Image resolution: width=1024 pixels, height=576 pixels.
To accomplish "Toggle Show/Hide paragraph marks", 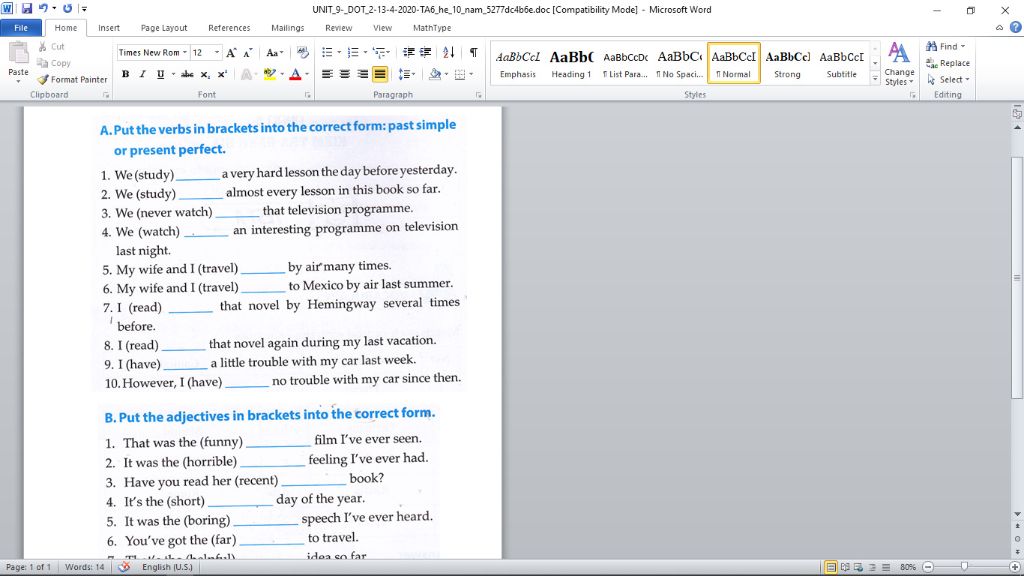I will (473, 53).
